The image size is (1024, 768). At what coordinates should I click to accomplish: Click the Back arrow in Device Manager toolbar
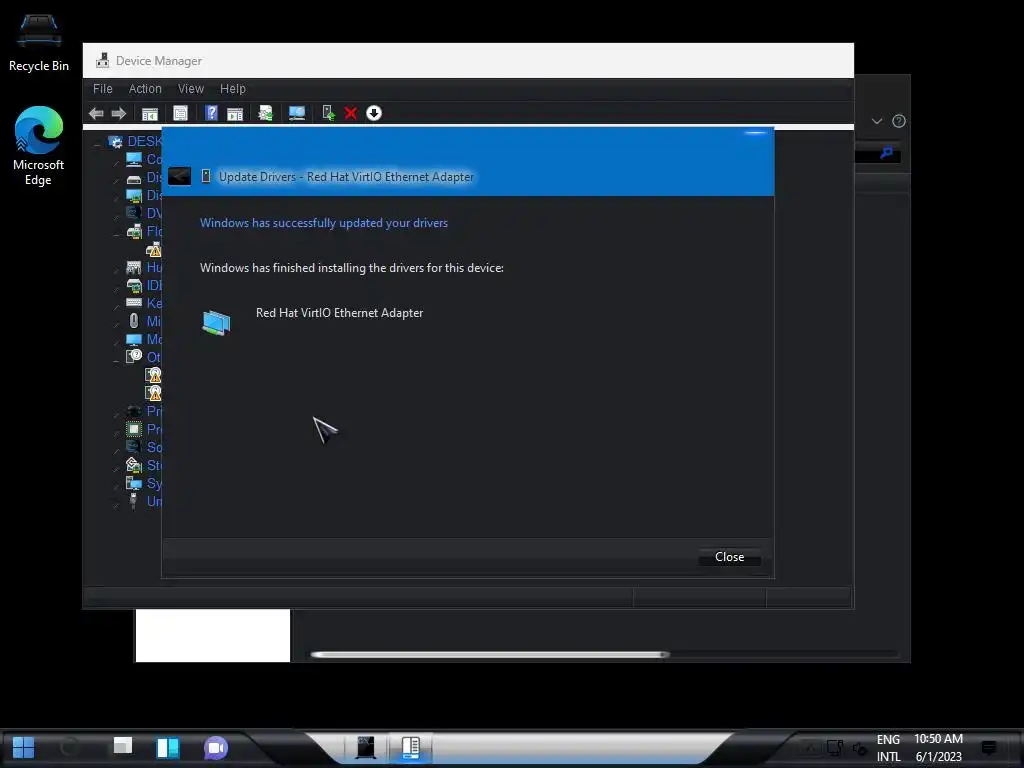point(96,114)
